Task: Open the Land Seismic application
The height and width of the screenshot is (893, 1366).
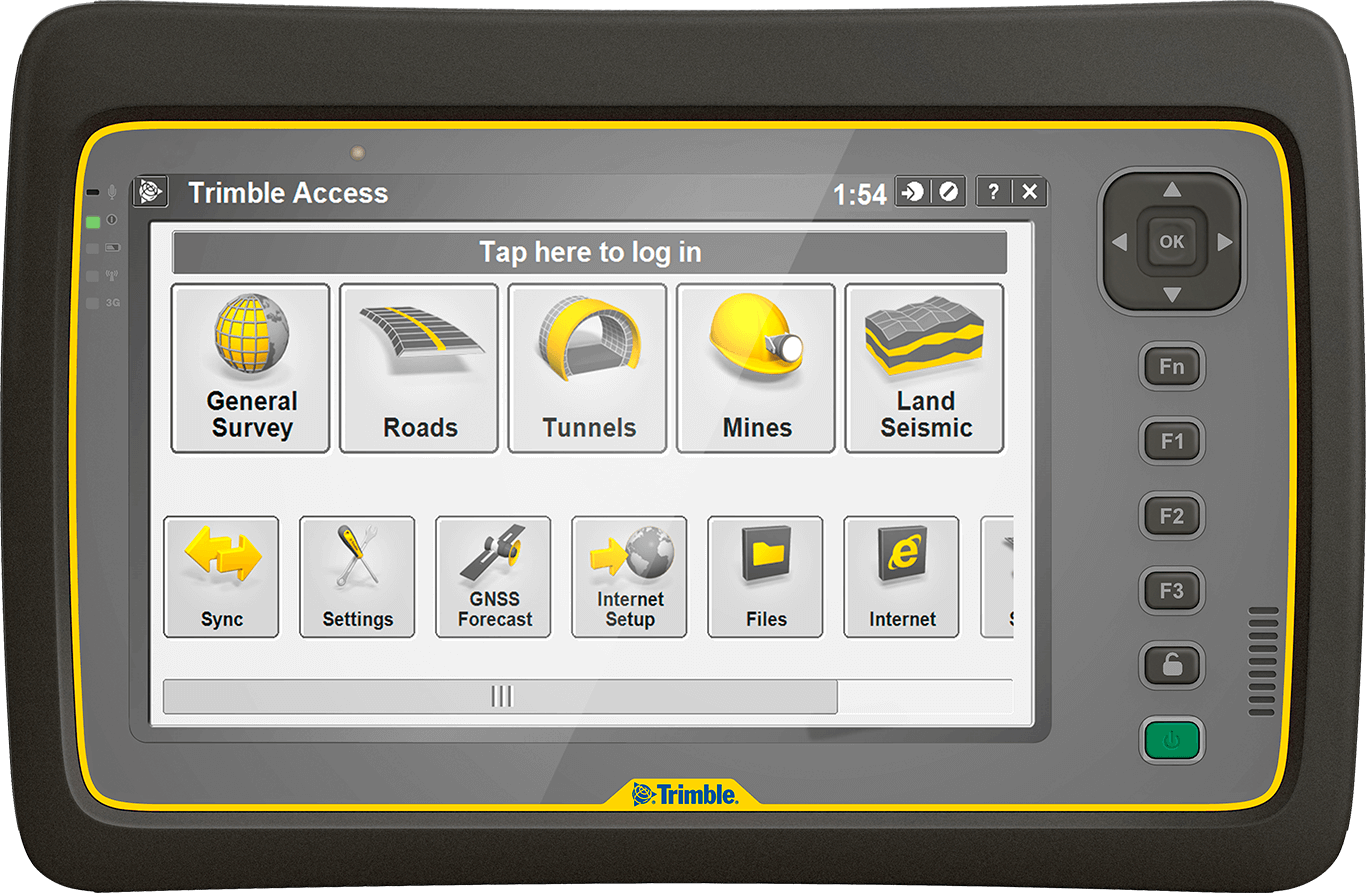Action: [x=925, y=368]
